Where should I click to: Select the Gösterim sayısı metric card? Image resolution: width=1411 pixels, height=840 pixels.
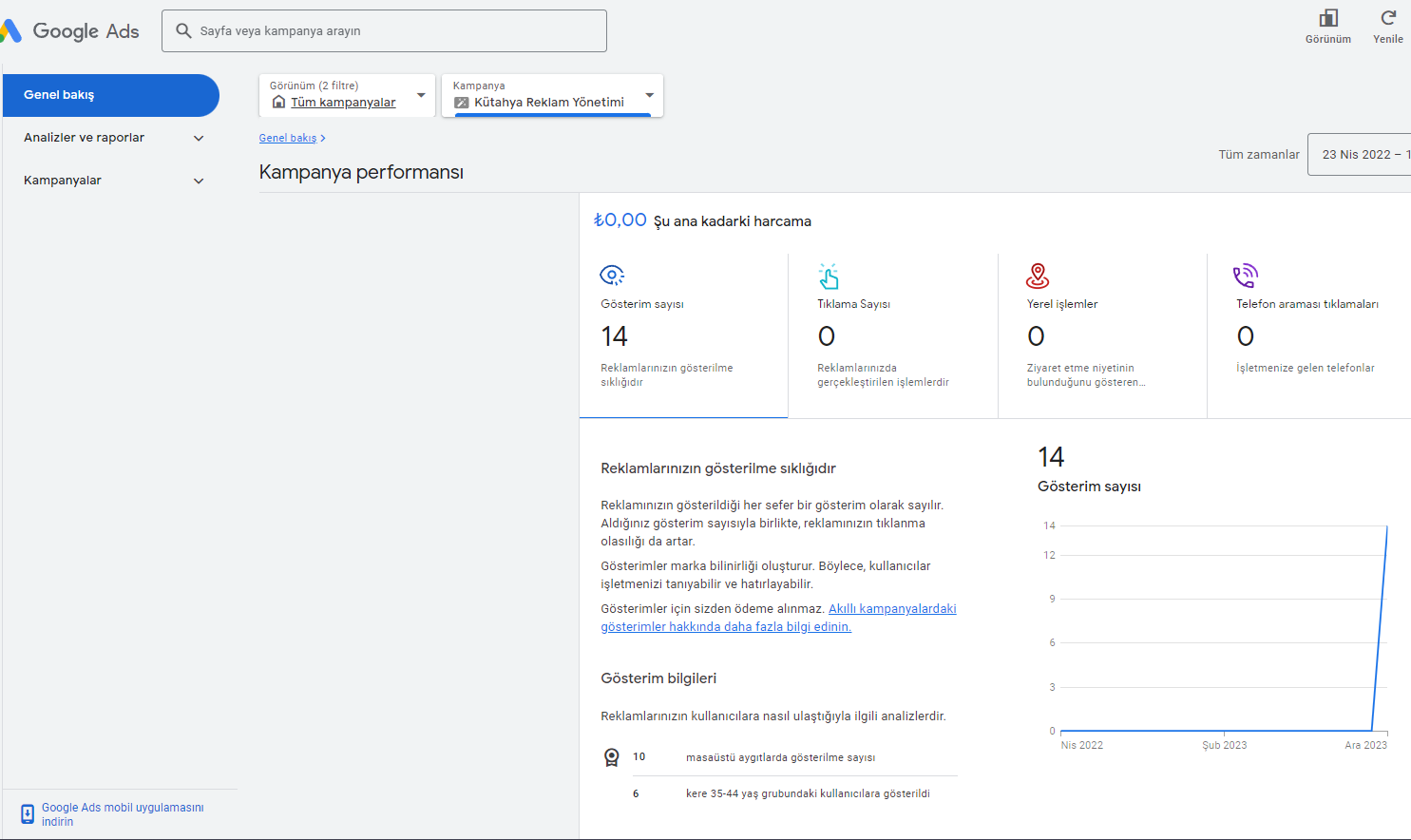(x=684, y=335)
